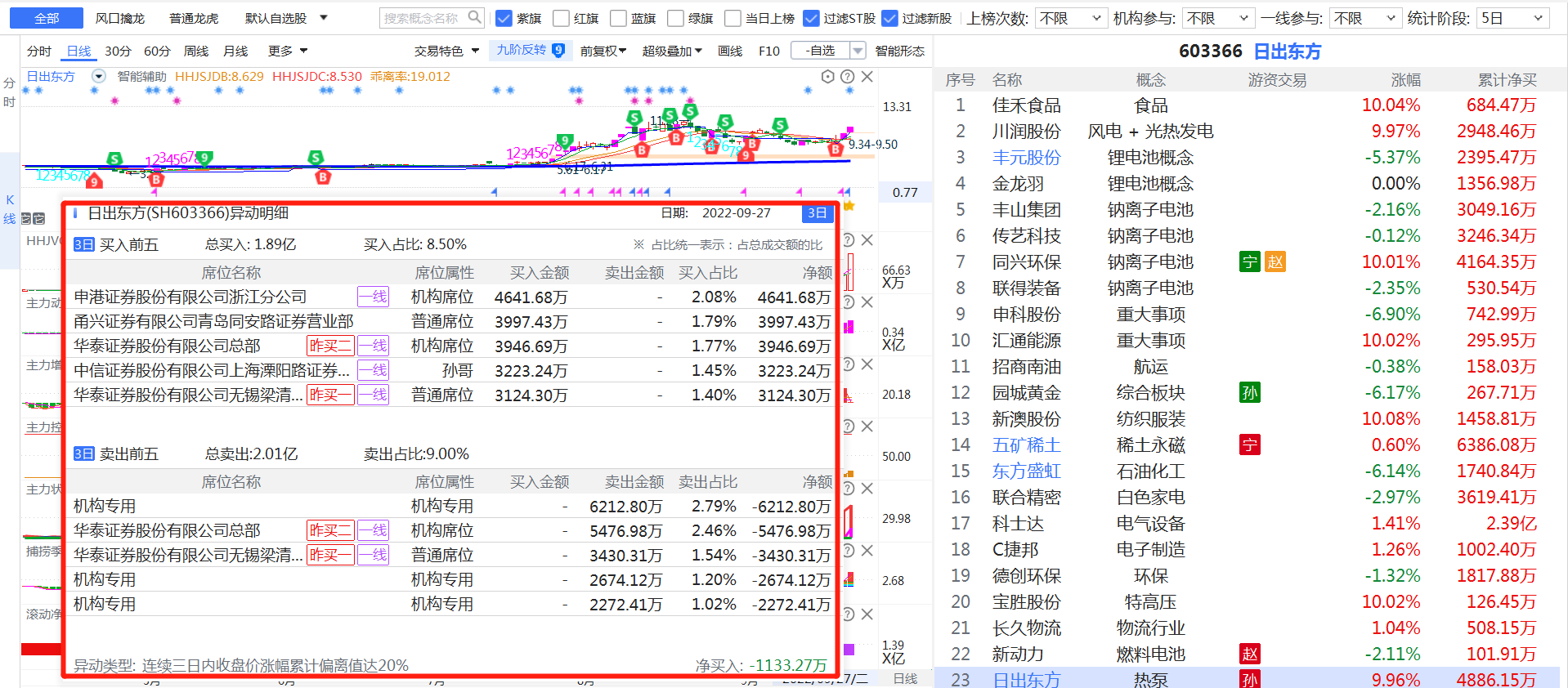
Task: Click the F10 button
Action: click(x=769, y=51)
